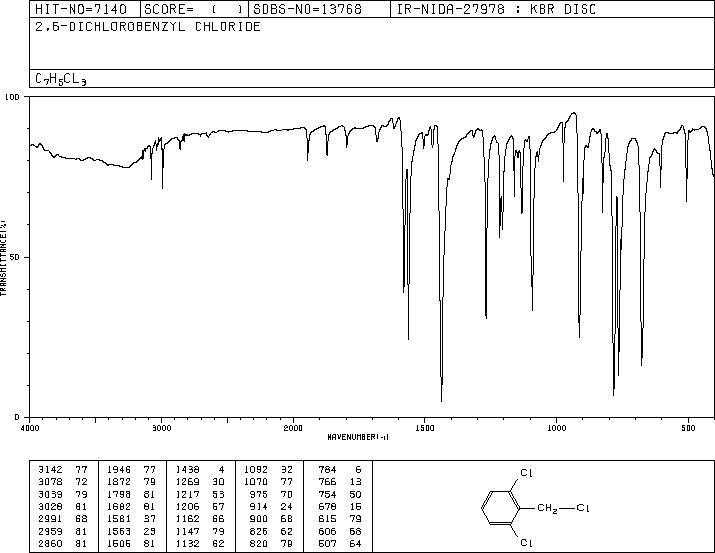The image size is (715, 553).
Task: Click the 1269 peak table entry
Action: [x=200, y=481]
